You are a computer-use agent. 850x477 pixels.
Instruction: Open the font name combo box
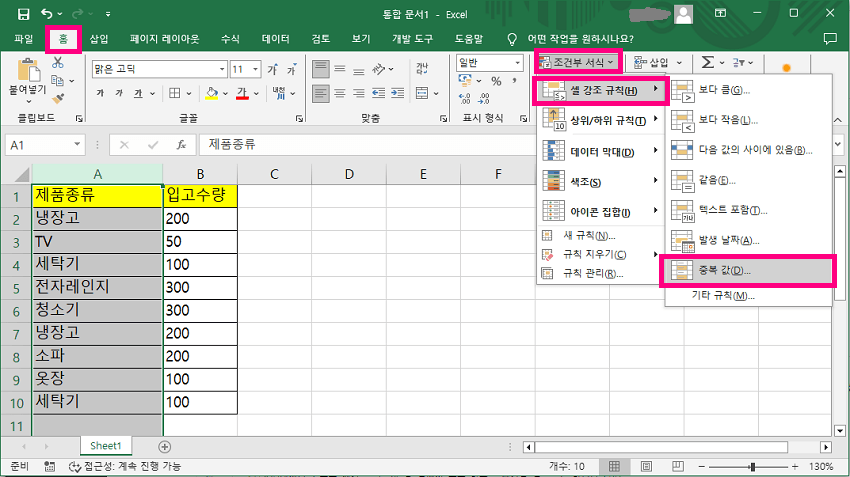point(159,69)
